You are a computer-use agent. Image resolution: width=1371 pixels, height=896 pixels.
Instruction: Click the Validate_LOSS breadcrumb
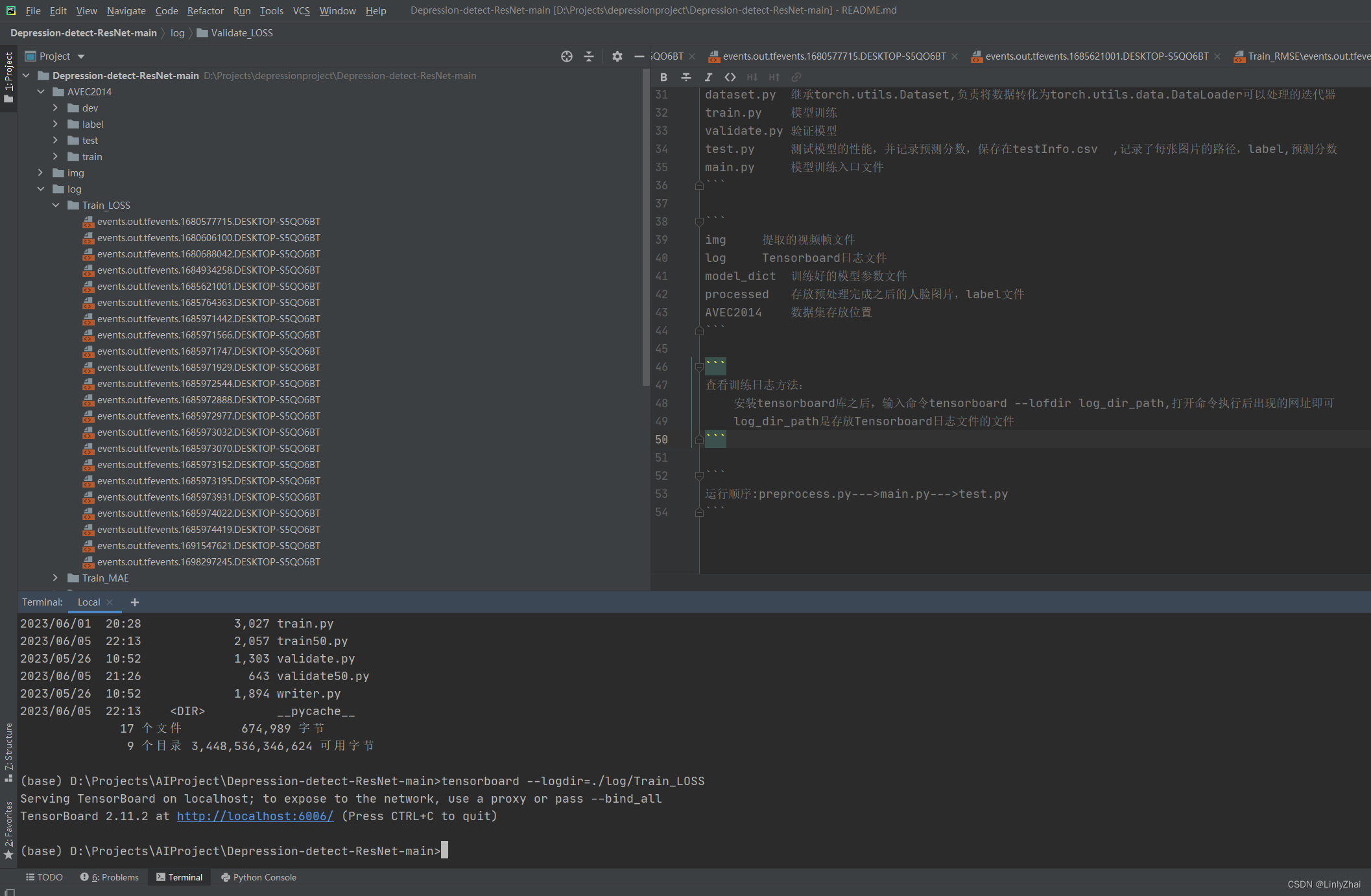[241, 32]
